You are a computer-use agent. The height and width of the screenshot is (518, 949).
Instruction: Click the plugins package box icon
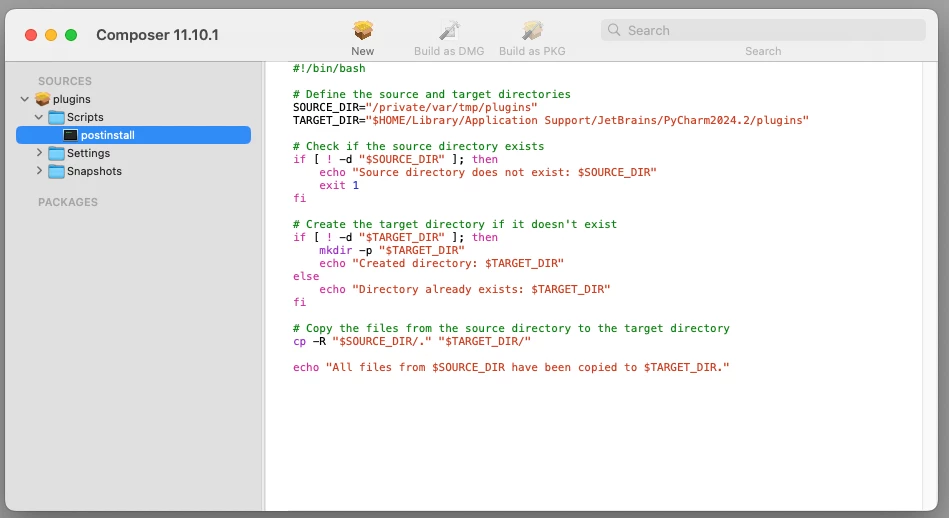[x=42, y=99]
